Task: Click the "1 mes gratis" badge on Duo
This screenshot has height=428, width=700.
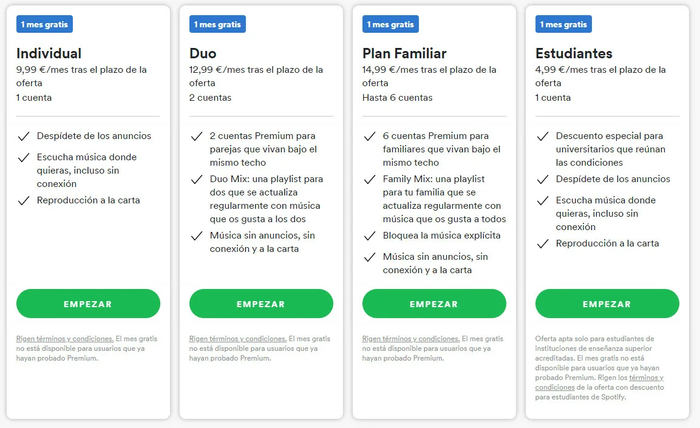Action: point(217,23)
